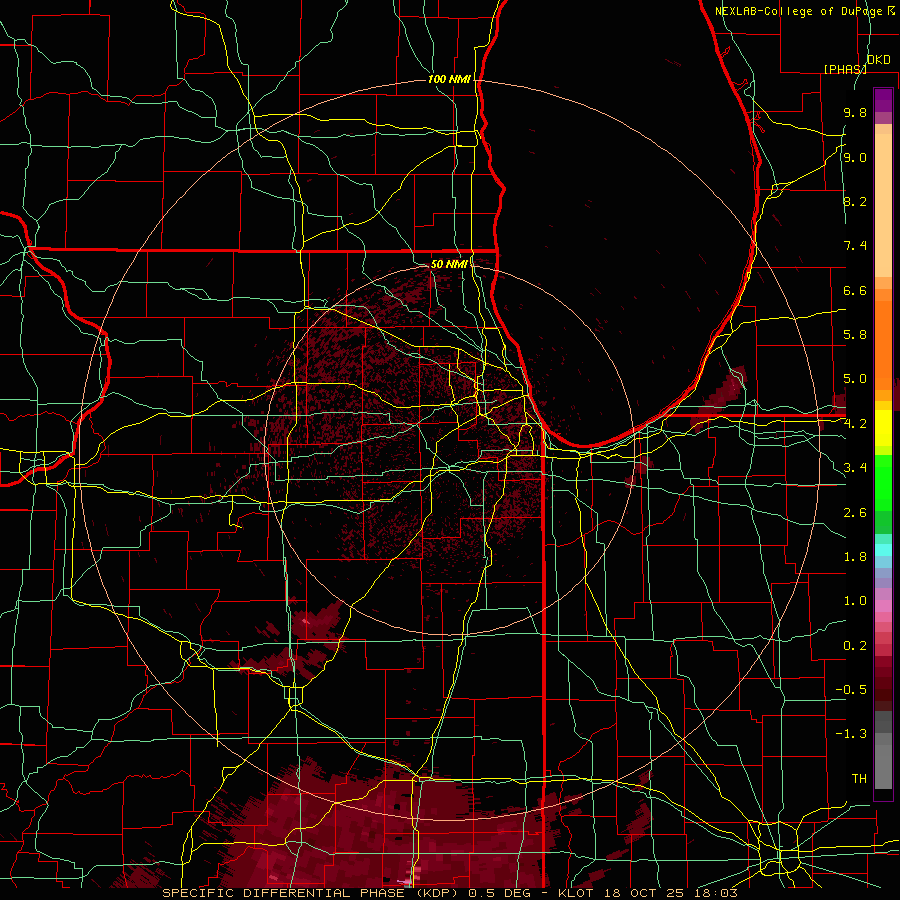Click the 1.8 scale value
Image resolution: width=900 pixels, height=900 pixels.
click(x=855, y=557)
